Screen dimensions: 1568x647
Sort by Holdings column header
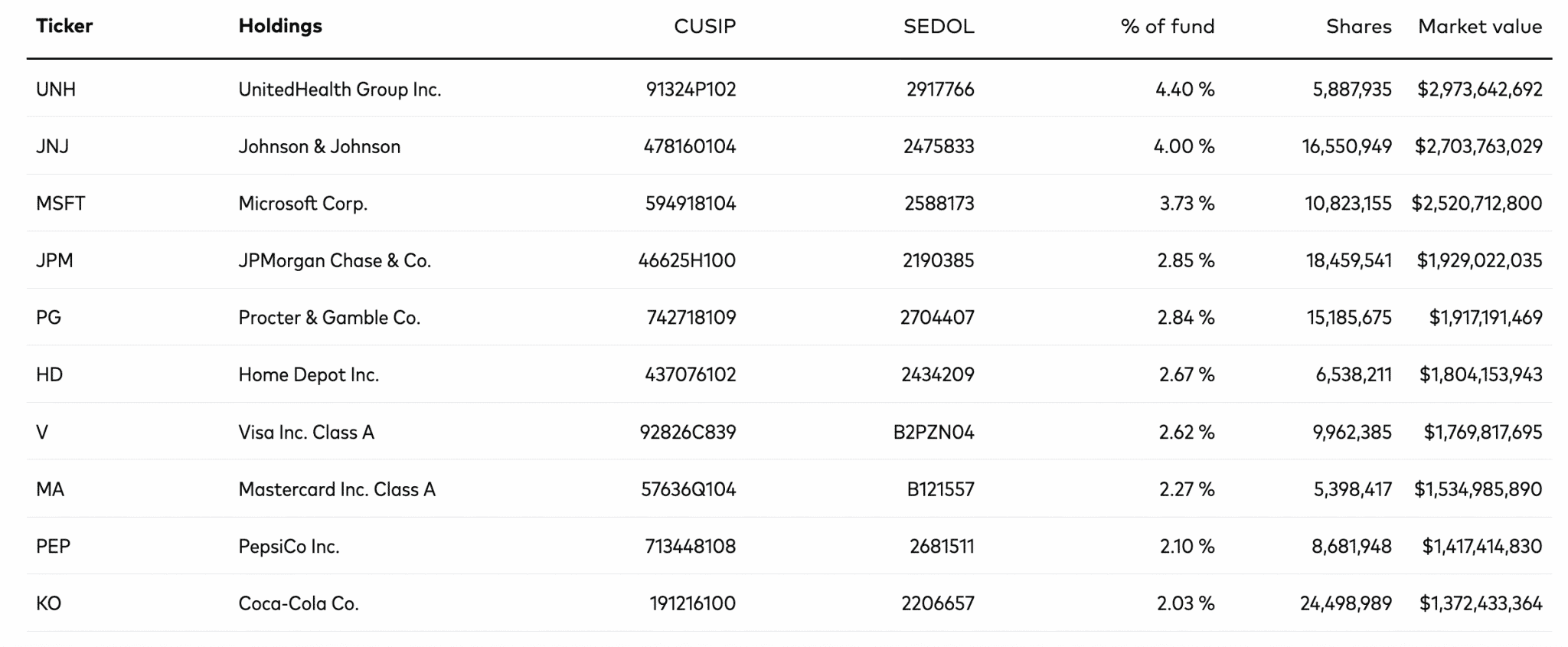tap(280, 26)
